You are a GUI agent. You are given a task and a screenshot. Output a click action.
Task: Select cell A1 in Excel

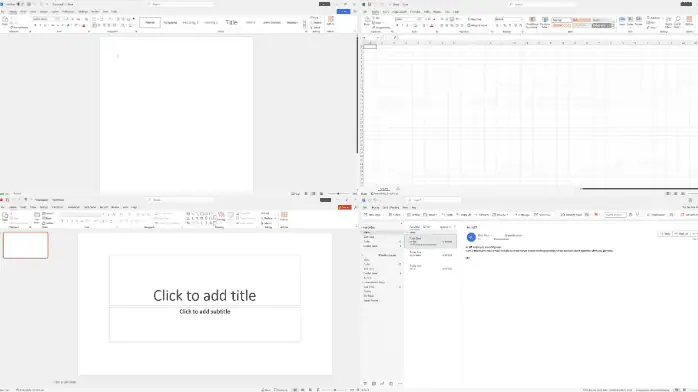pos(370,46)
